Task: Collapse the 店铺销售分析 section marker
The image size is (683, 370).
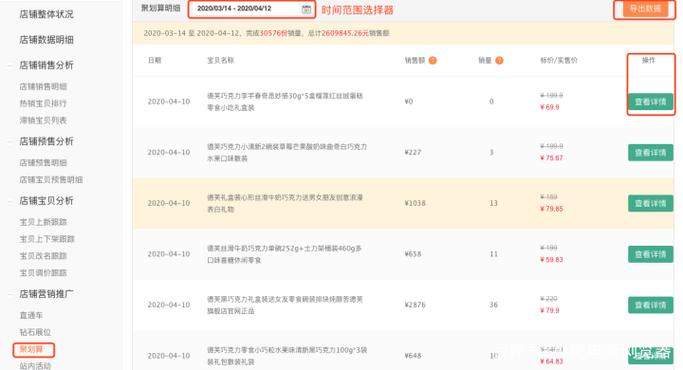Action: (10, 66)
